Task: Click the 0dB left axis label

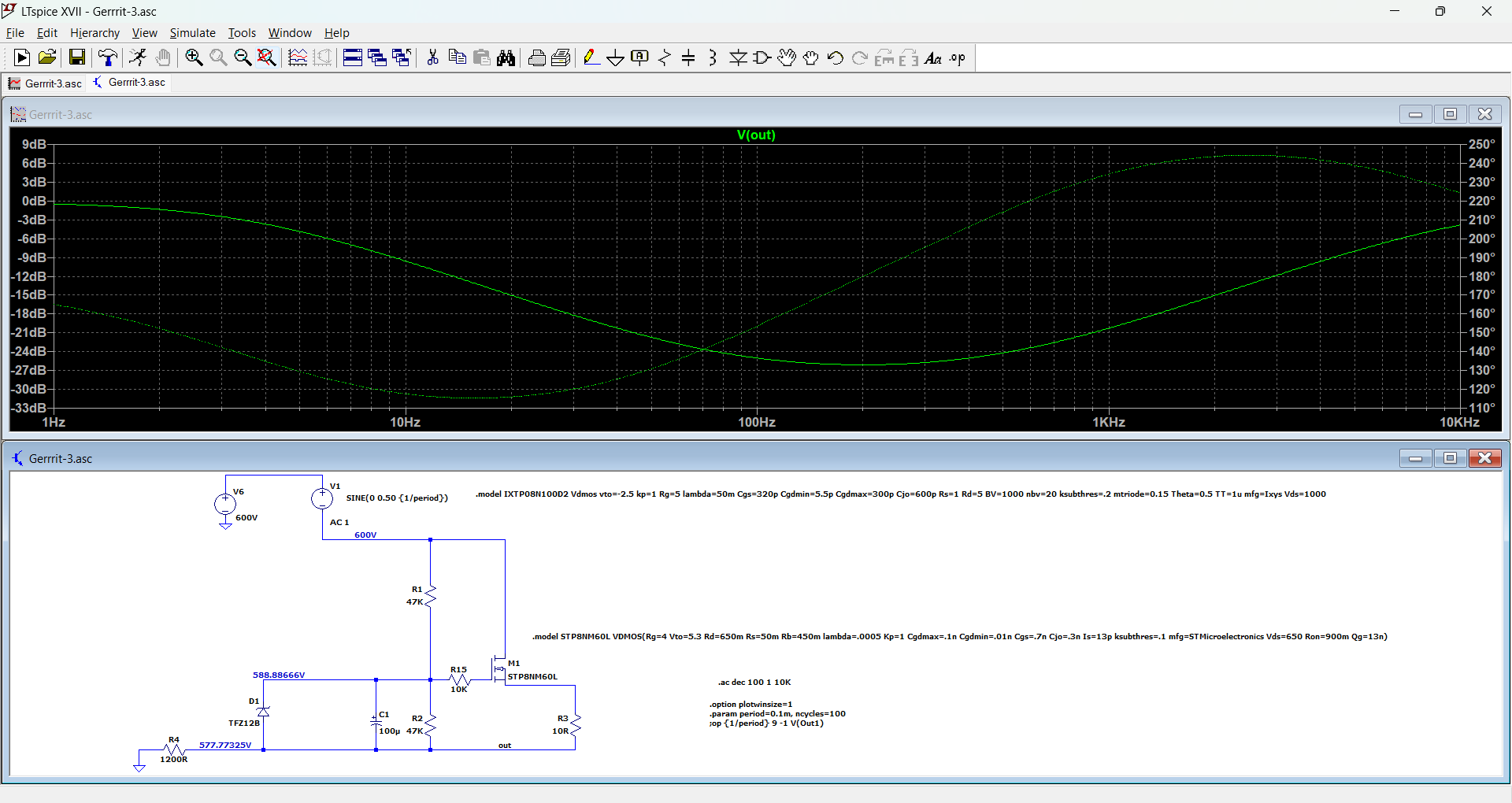Action: pyautogui.click(x=34, y=201)
